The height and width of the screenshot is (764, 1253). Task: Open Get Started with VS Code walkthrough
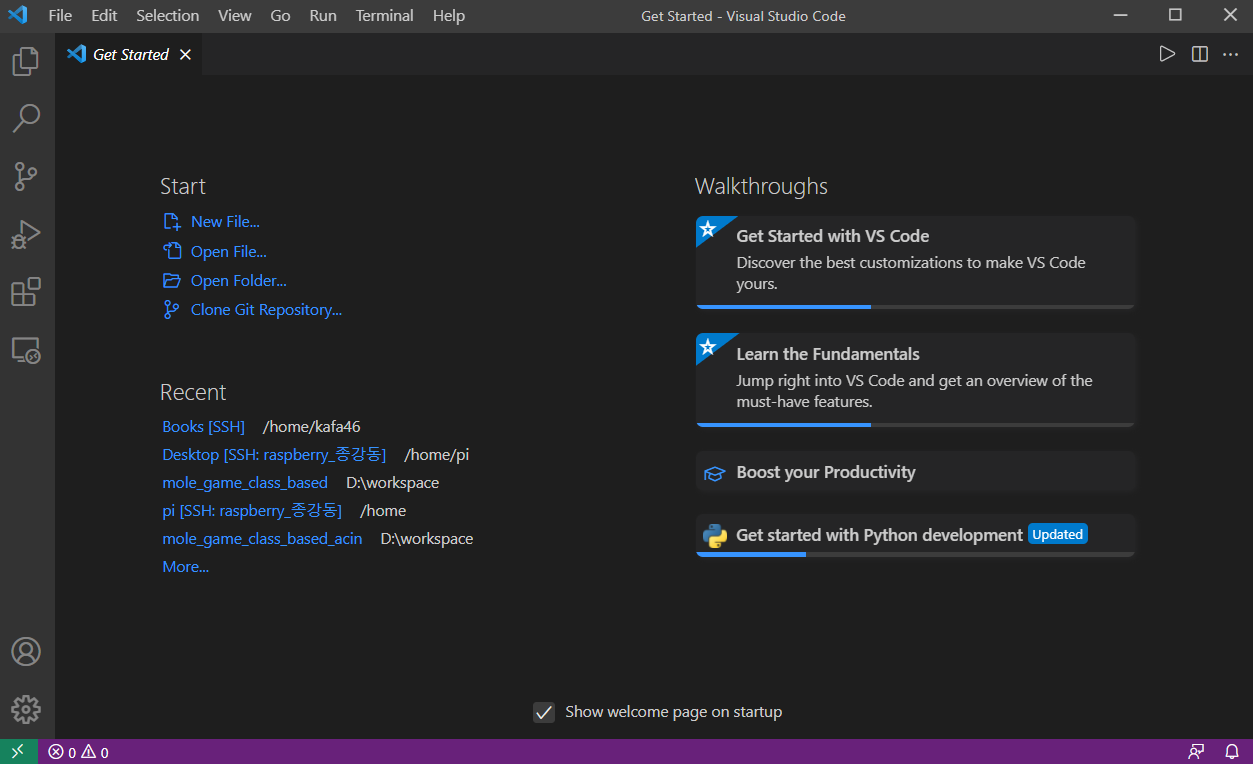[x=916, y=262]
